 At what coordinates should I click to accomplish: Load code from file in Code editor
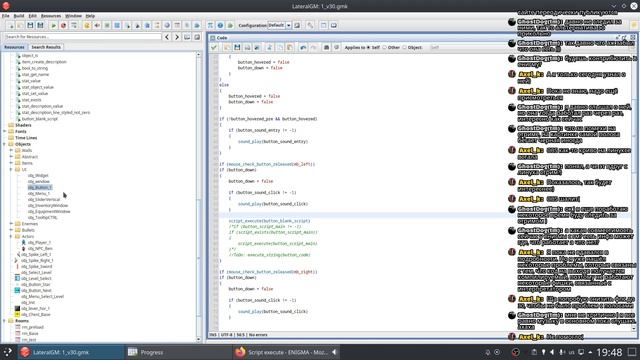point(227,48)
